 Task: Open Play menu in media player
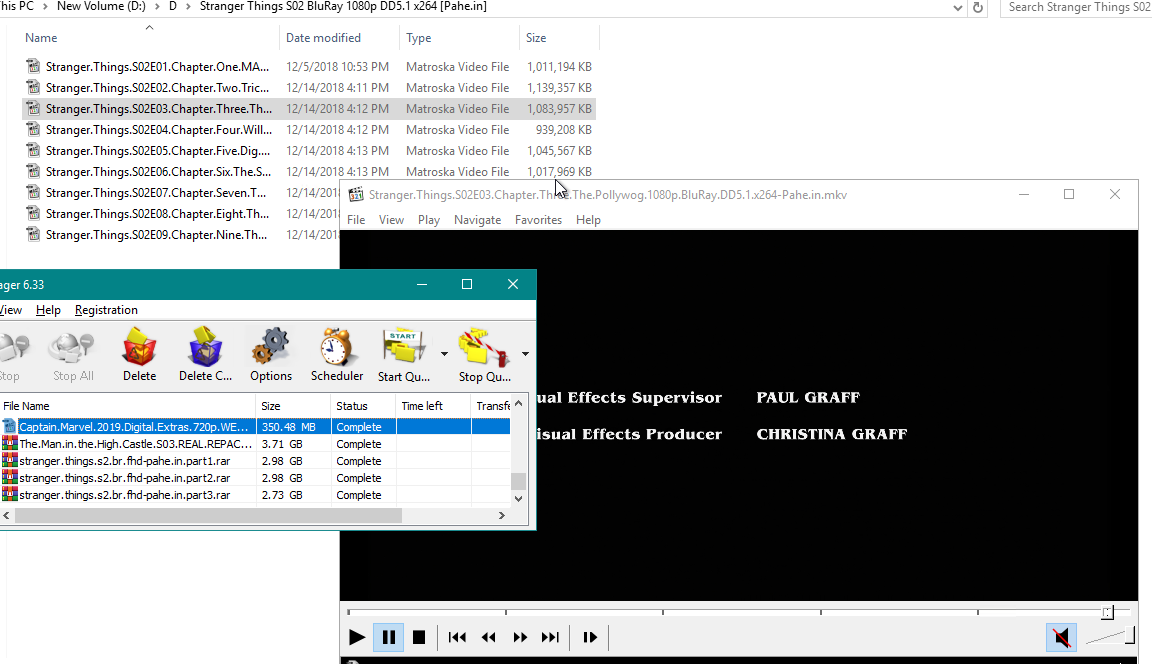click(428, 220)
